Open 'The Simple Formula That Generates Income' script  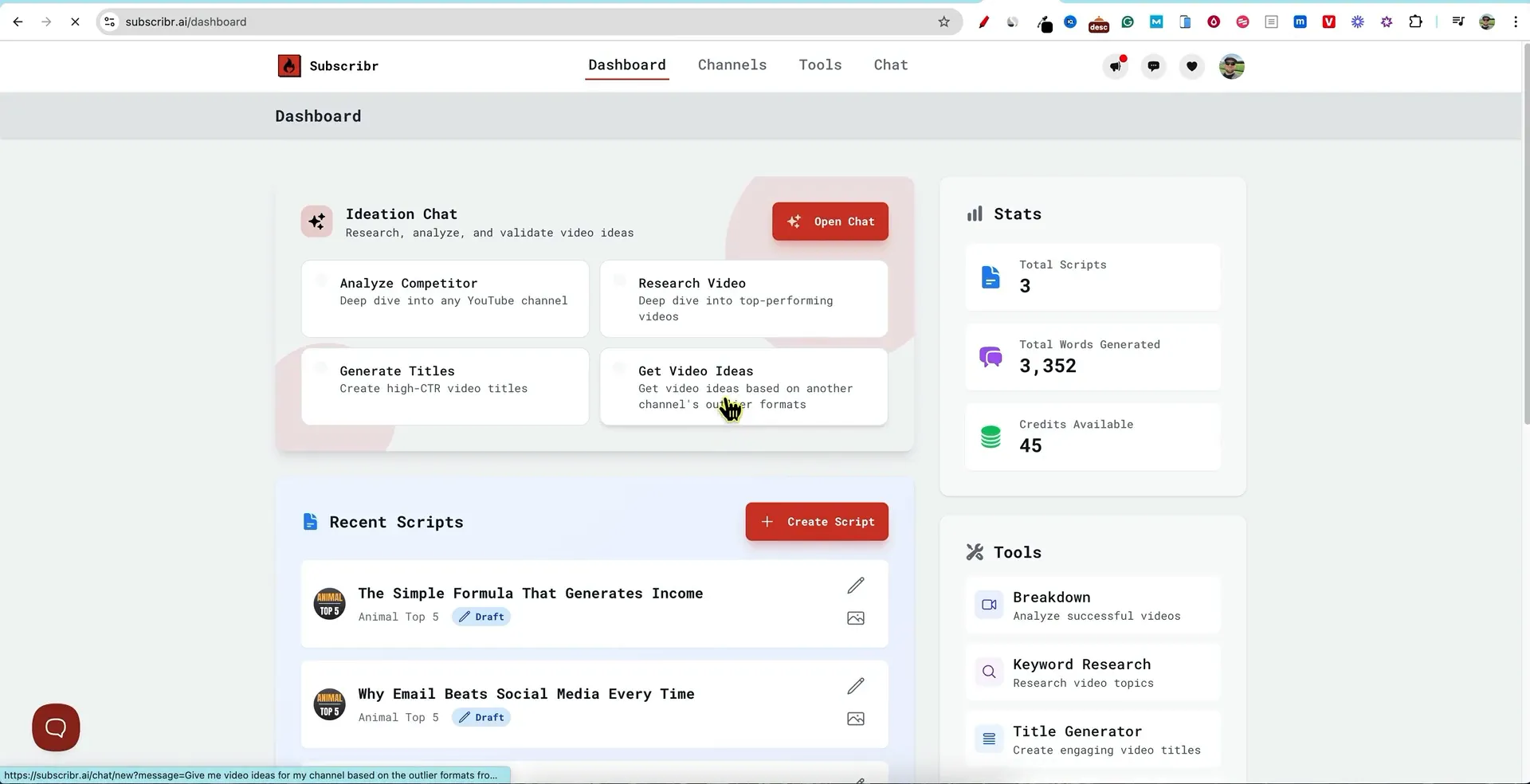[x=530, y=594]
